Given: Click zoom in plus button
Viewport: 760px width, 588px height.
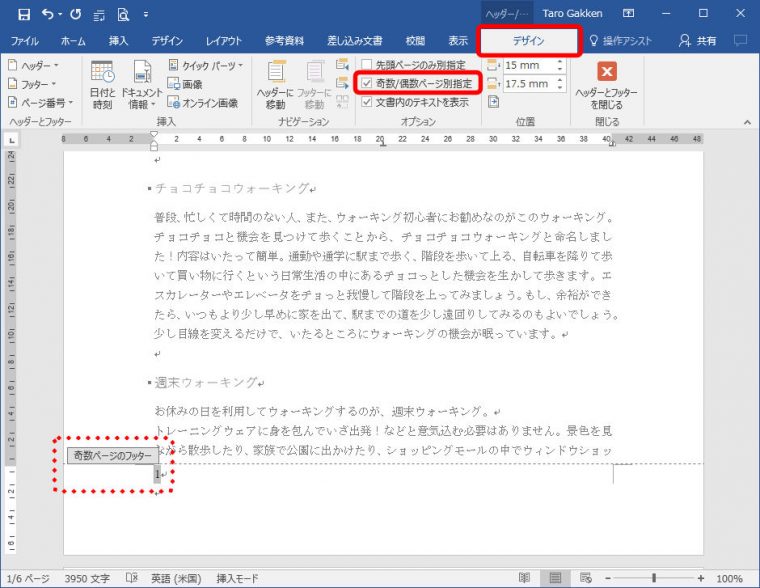Looking at the screenshot, I should click(x=700, y=578).
